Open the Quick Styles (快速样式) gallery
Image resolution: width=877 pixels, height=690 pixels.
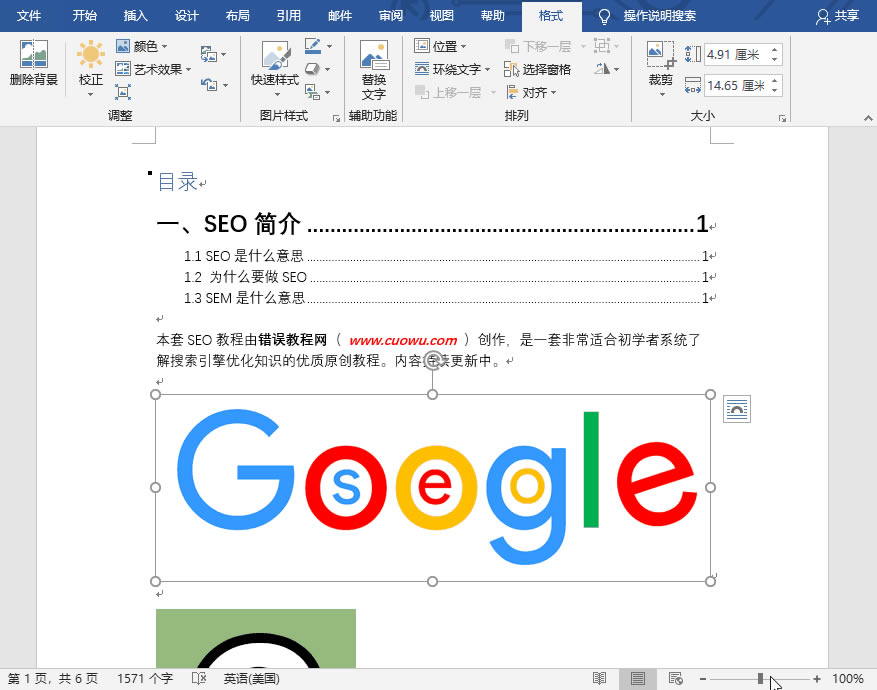click(275, 70)
